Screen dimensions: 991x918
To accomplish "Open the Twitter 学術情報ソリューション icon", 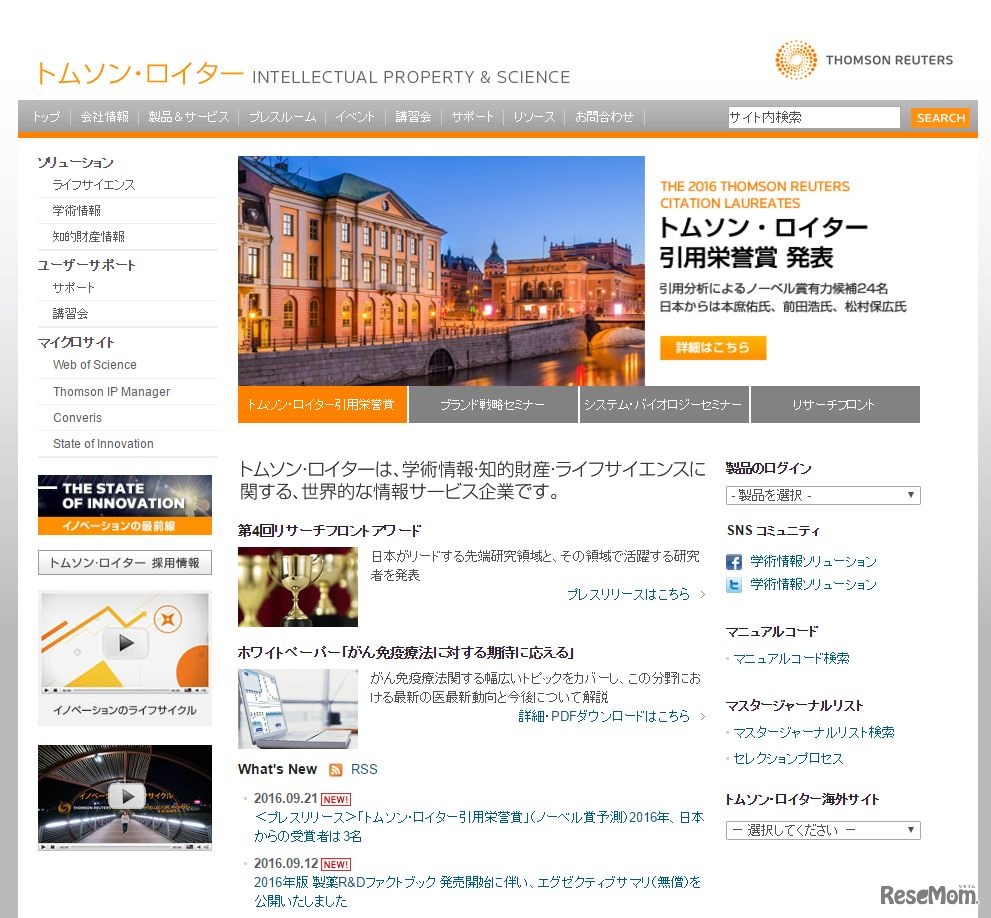I will click(x=734, y=585).
